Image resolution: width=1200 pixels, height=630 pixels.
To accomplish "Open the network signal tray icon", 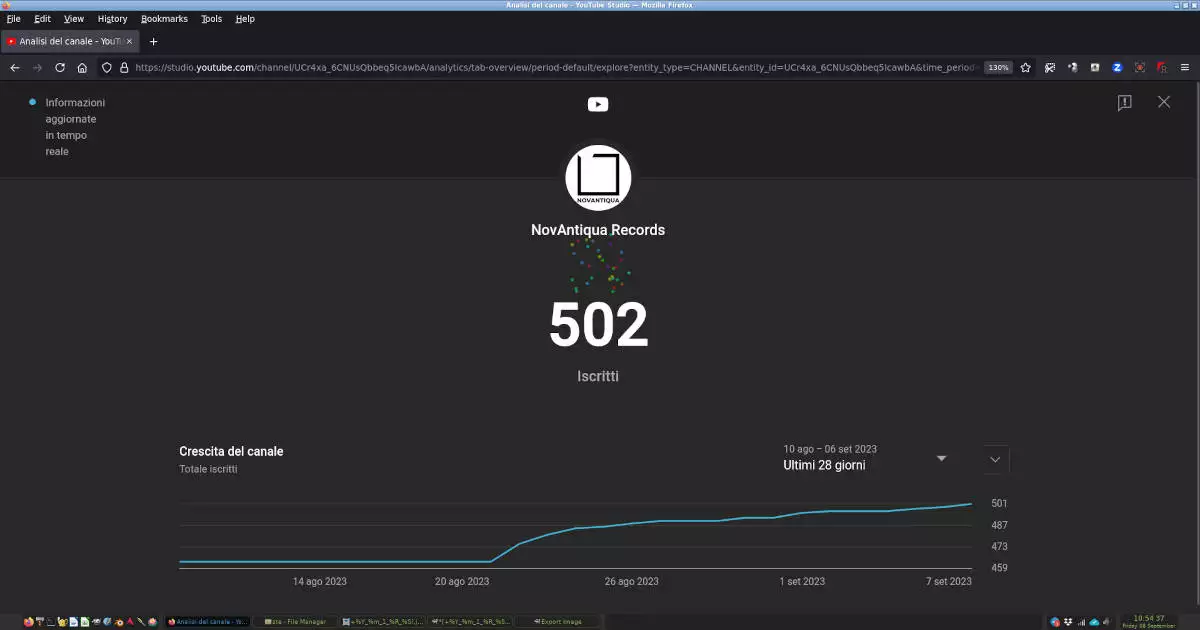I will pos(1081,622).
